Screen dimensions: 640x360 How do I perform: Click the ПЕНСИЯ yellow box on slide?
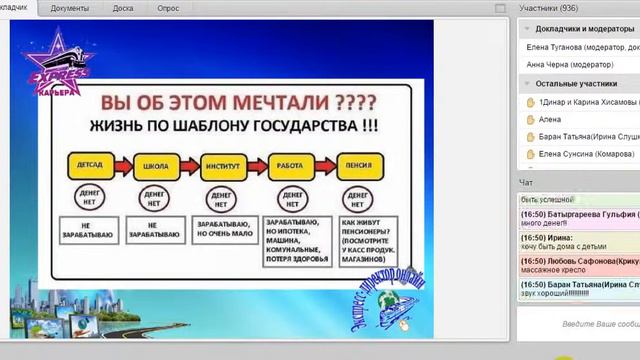360,166
